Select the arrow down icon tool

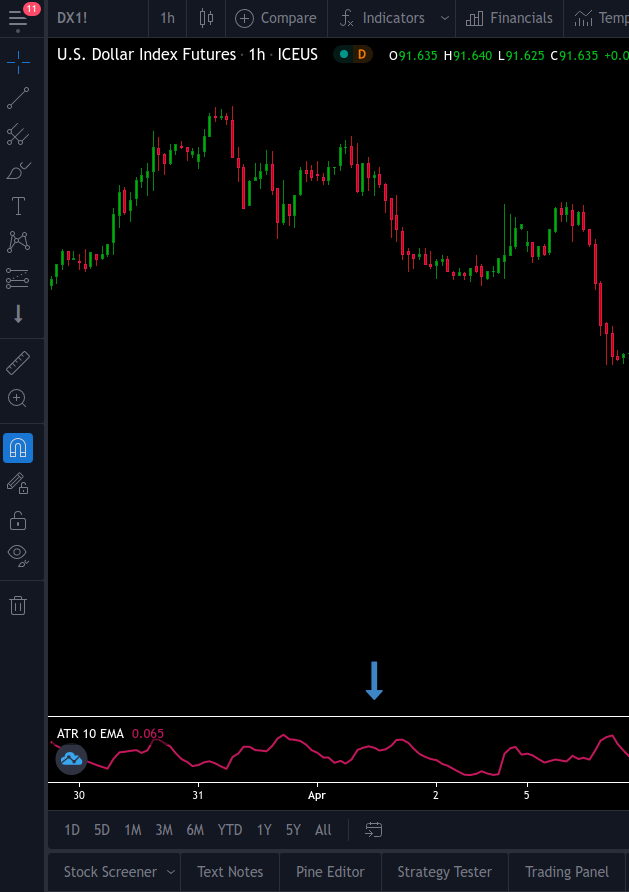point(18,314)
